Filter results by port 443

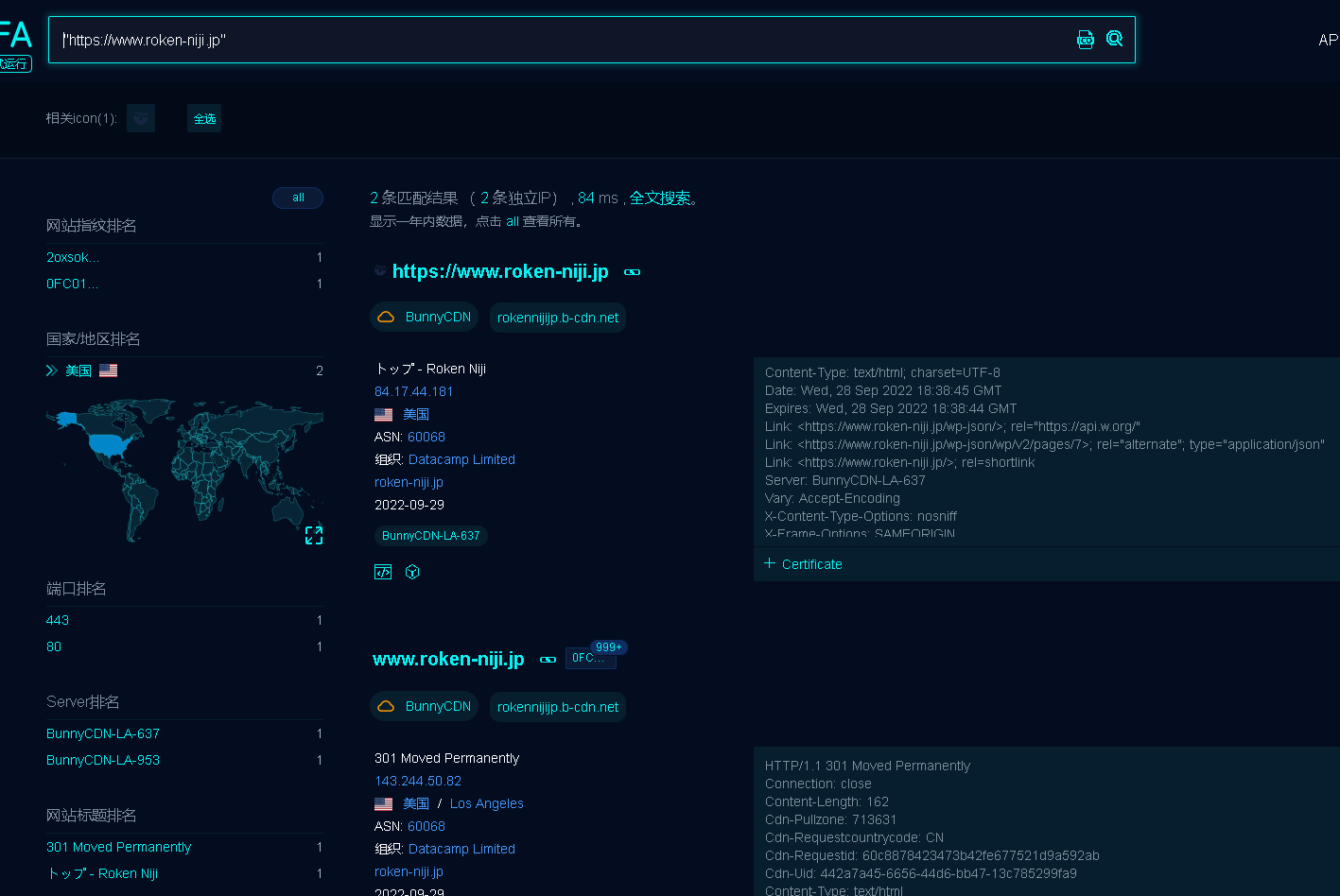(58, 620)
